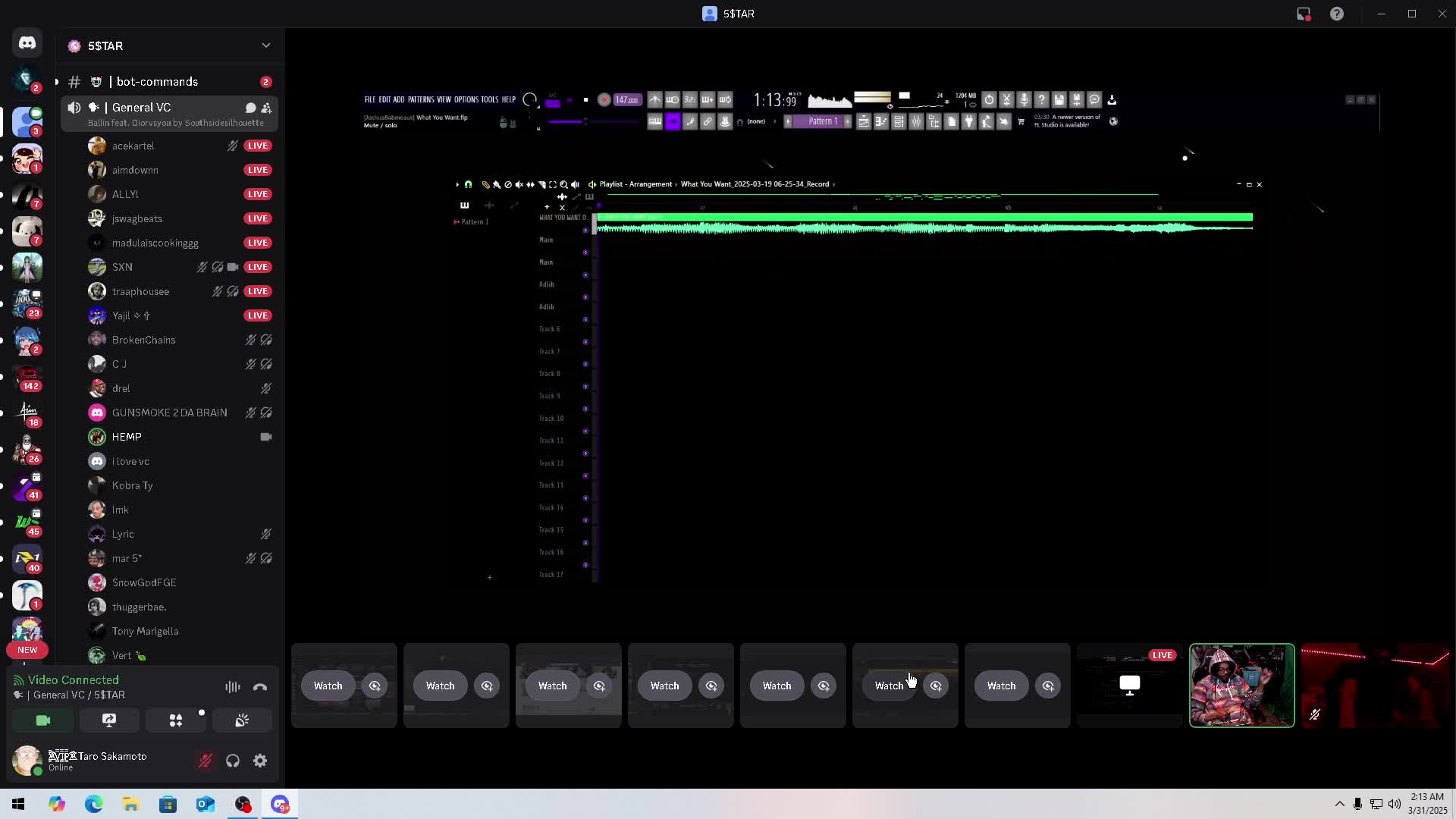This screenshot has height=819, width=1456.
Task: Select user GUNSMOKE 2 DA BRAIN
Action: (180, 413)
